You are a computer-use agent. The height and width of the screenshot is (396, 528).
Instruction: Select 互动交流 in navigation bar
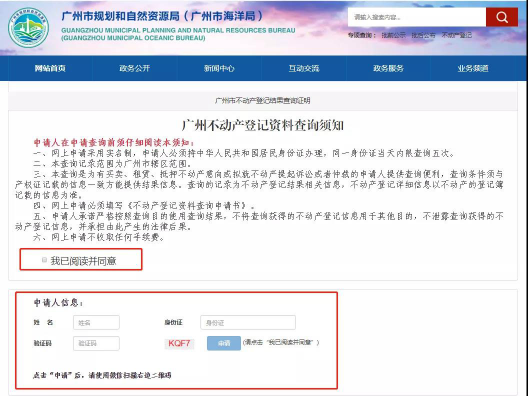coord(304,68)
